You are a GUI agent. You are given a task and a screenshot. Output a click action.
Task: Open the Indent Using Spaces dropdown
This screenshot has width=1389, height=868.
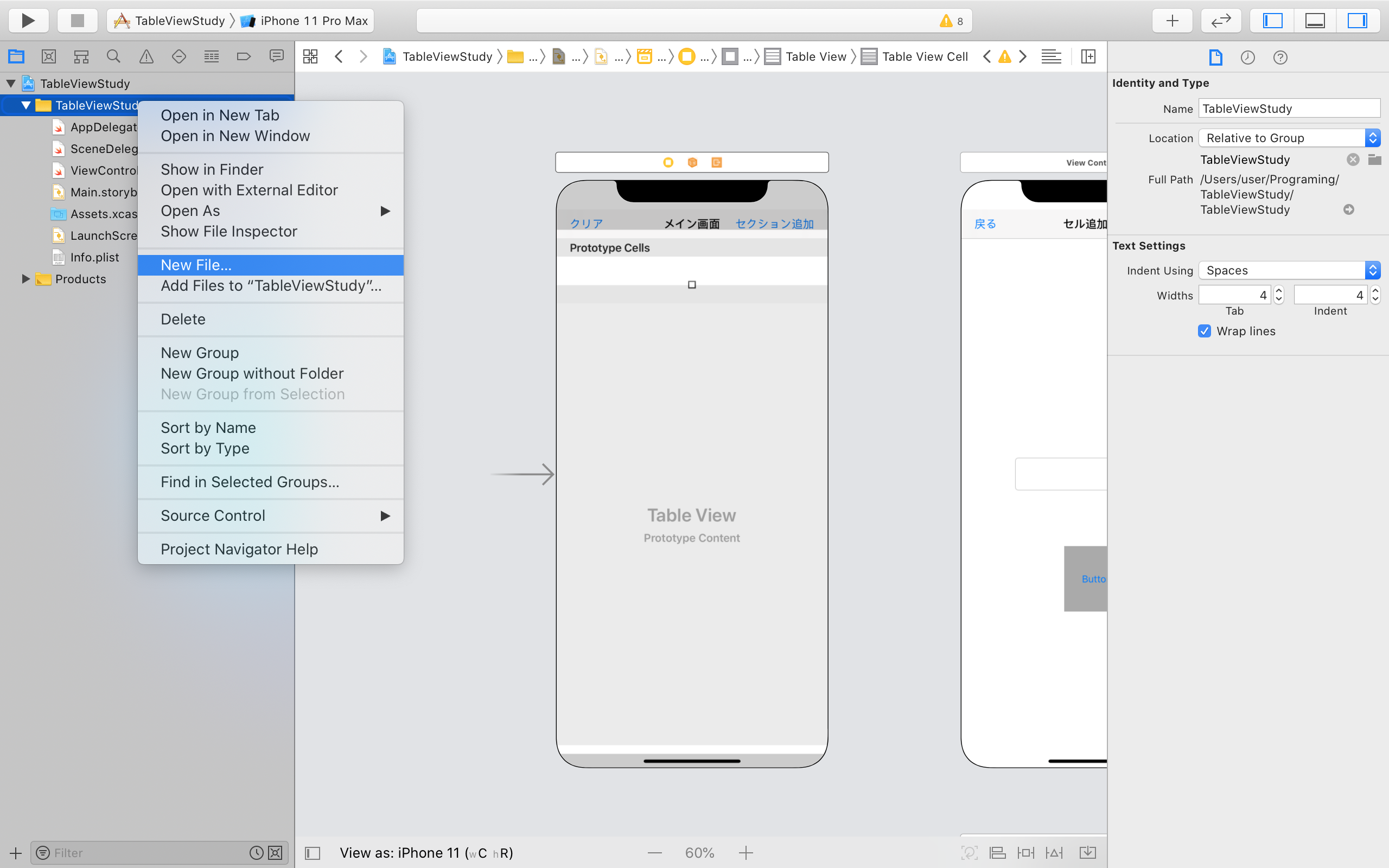coord(1289,270)
